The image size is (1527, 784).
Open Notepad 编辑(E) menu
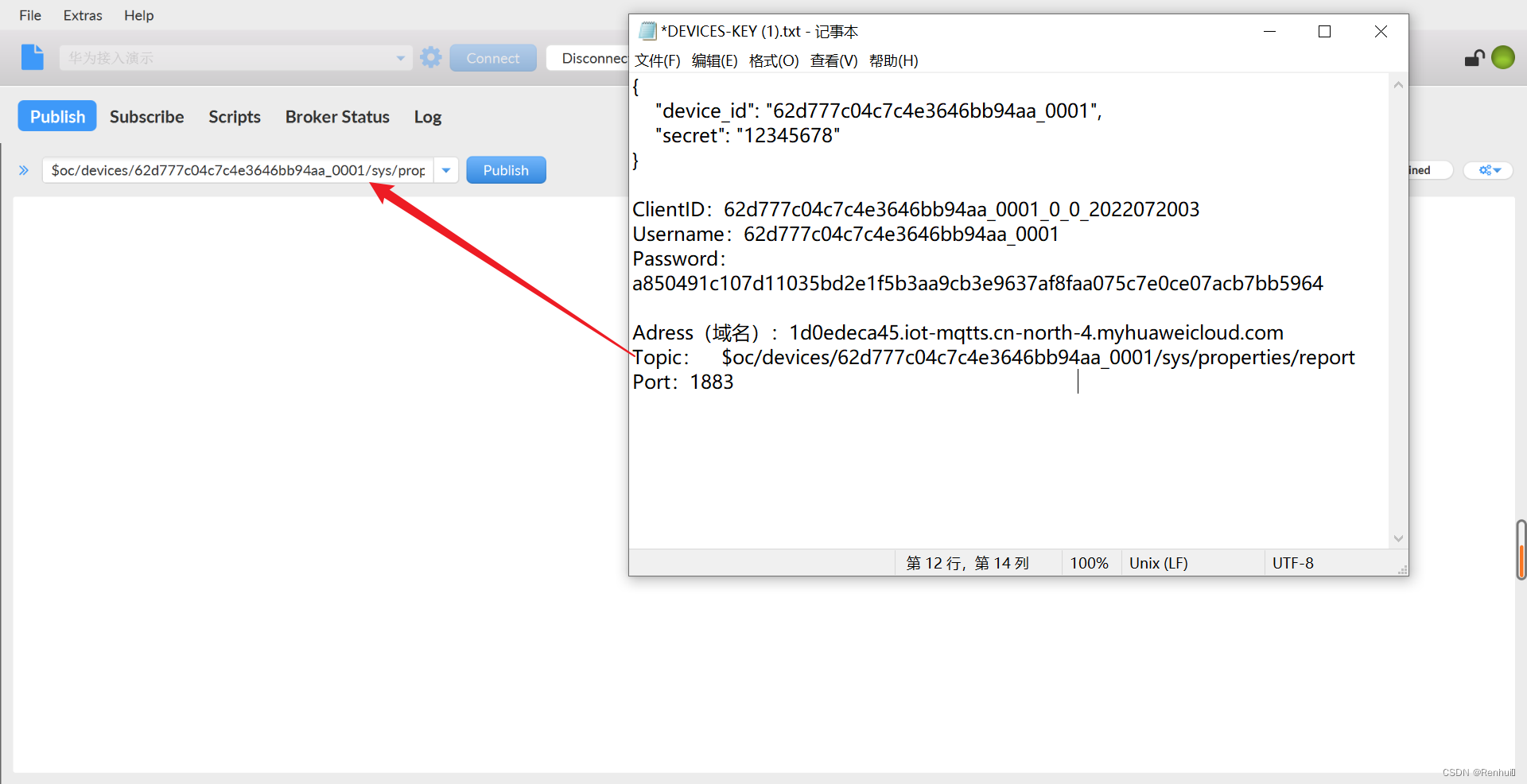(x=714, y=60)
